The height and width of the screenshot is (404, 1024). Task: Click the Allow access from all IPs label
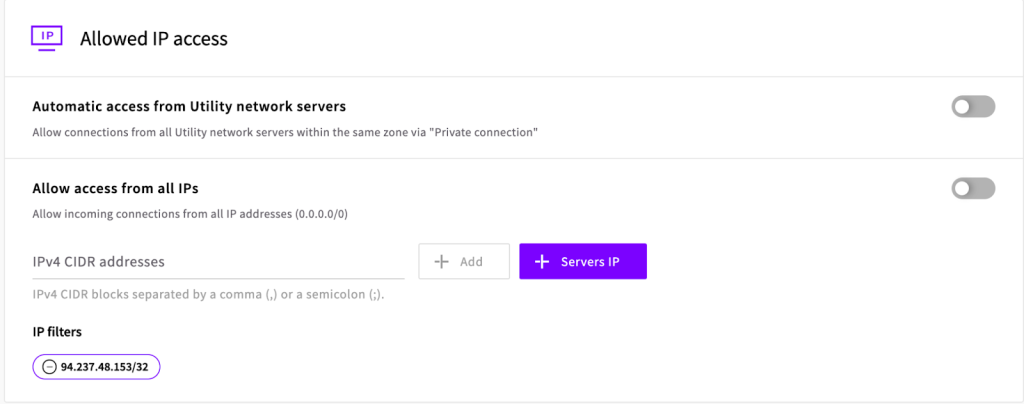pyautogui.click(x=122, y=188)
